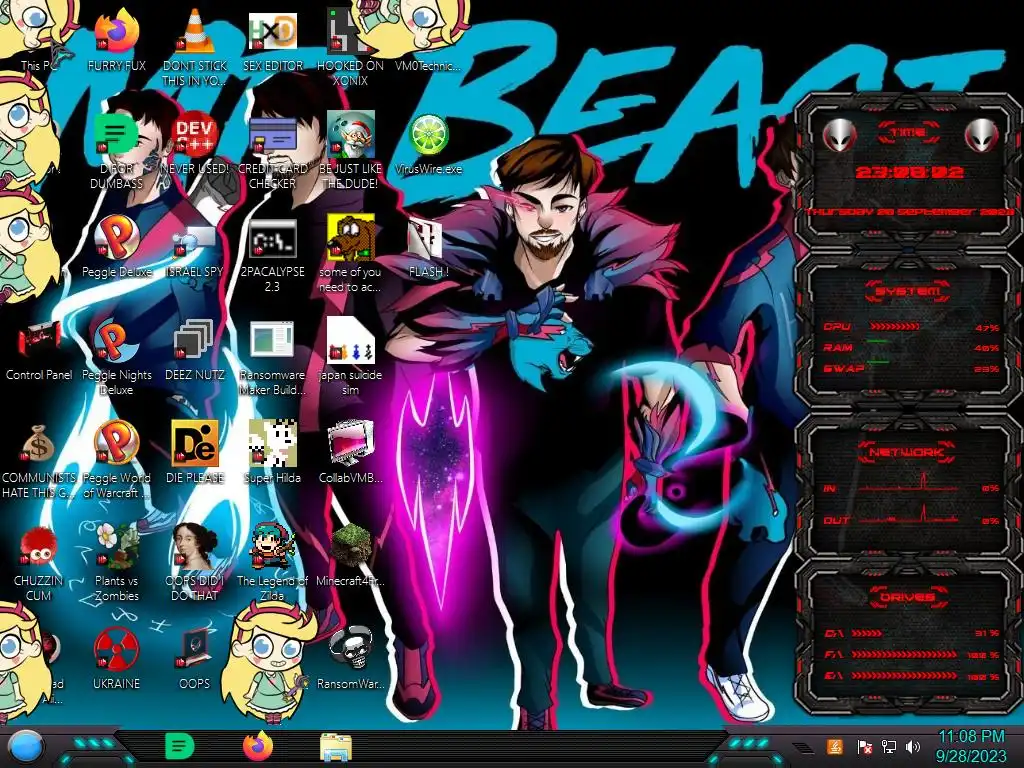Click the left alien head widget icon
Screen dimensions: 1024x768
tap(840, 135)
